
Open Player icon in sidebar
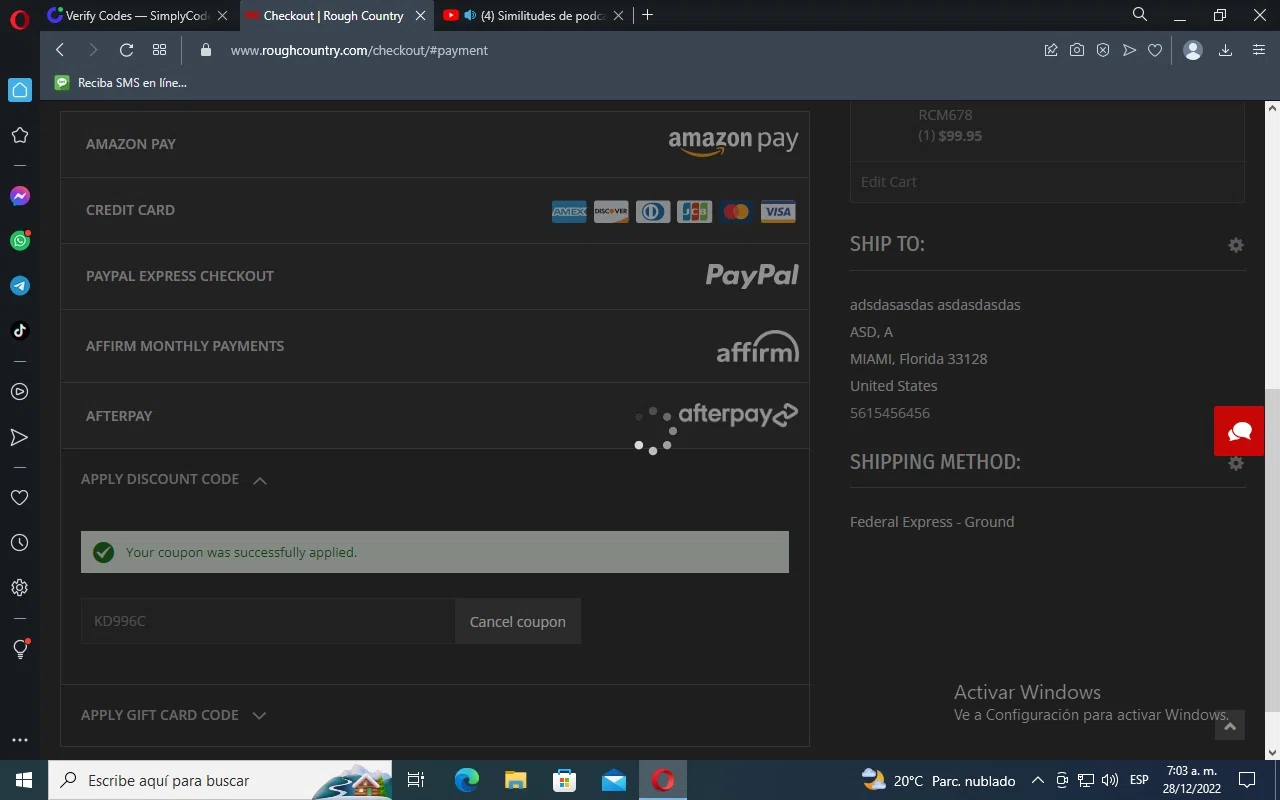[20, 392]
